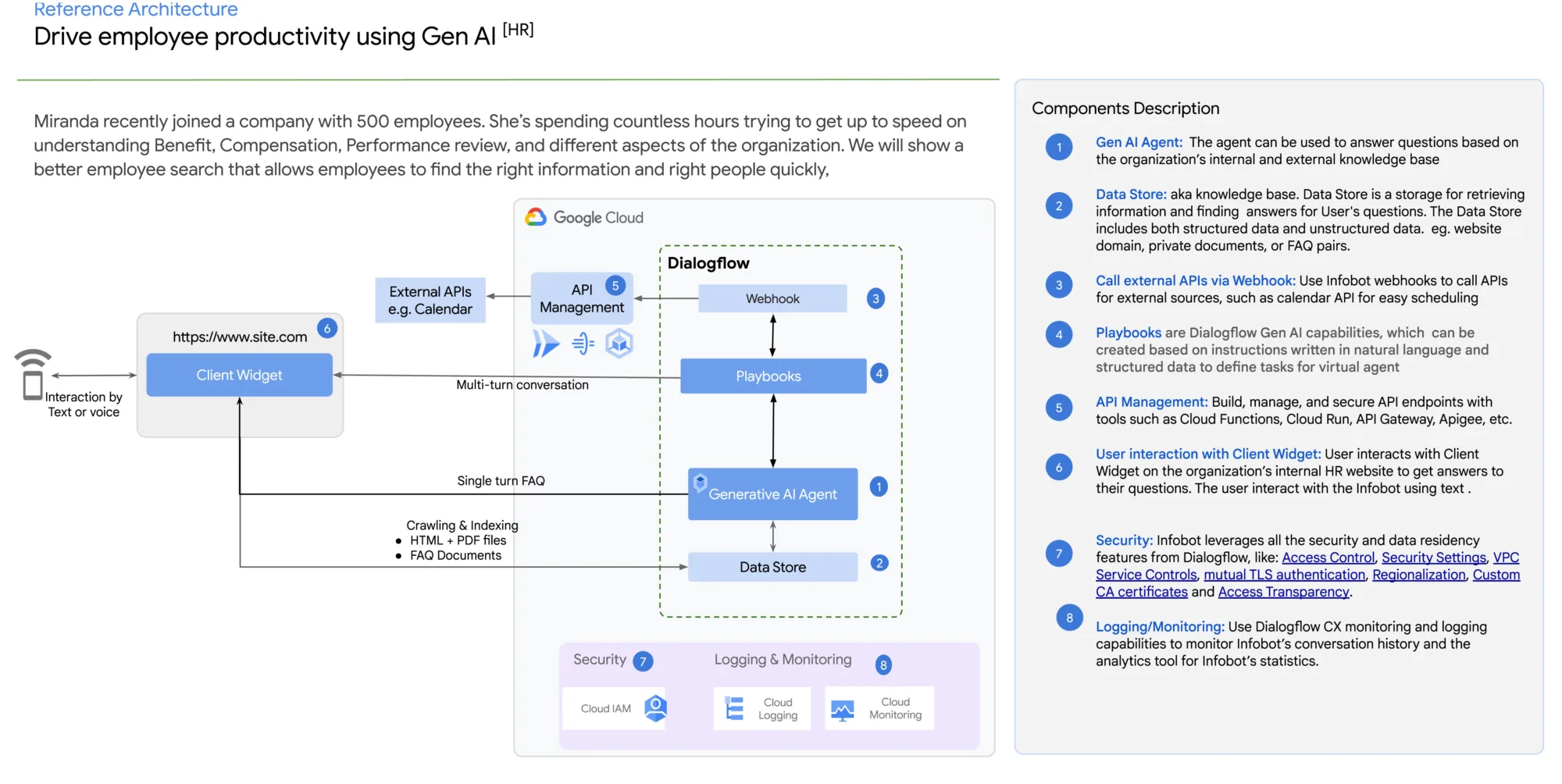Click the External APIs e.g. Calendar box
Viewport: 1562px width, 784px height.
430,300
